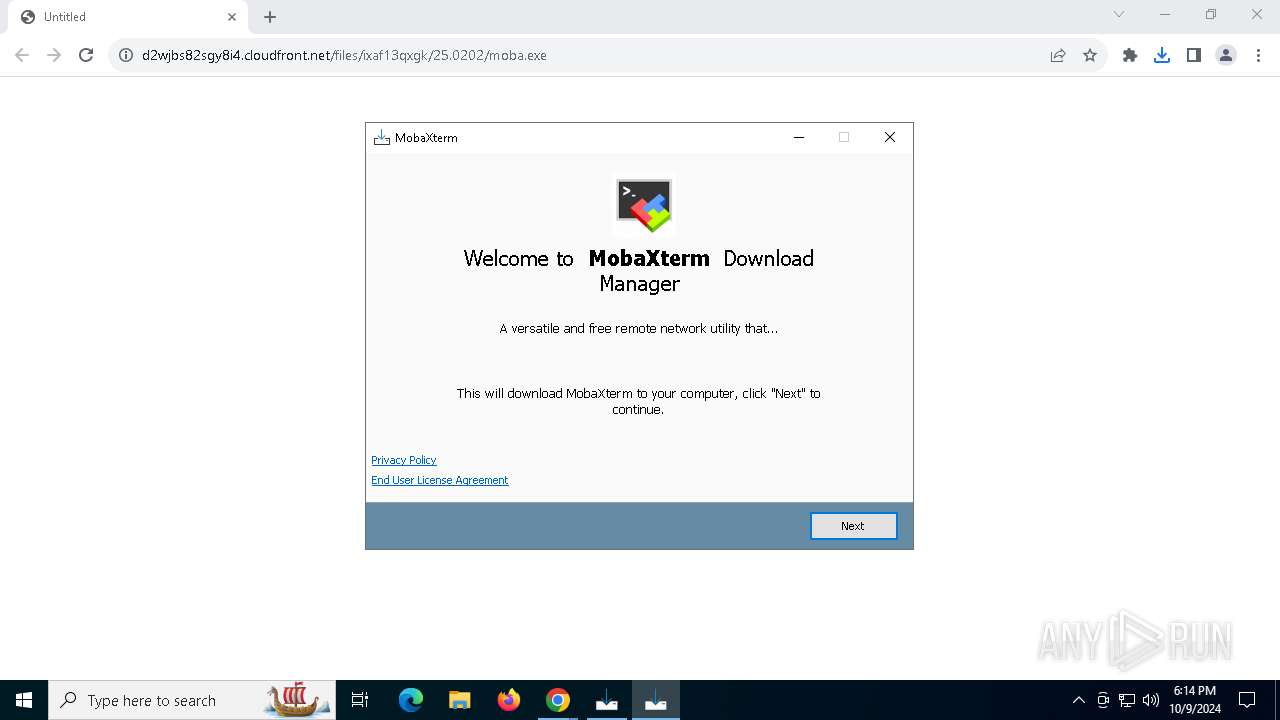Minimize the MobaXterm installer window

(x=799, y=137)
